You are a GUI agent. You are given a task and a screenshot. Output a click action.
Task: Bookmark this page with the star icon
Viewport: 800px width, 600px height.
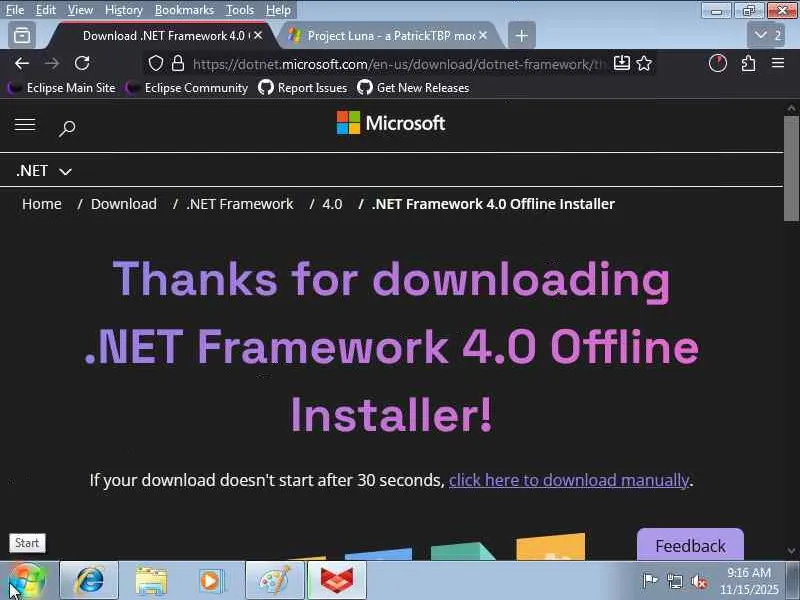pyautogui.click(x=644, y=63)
